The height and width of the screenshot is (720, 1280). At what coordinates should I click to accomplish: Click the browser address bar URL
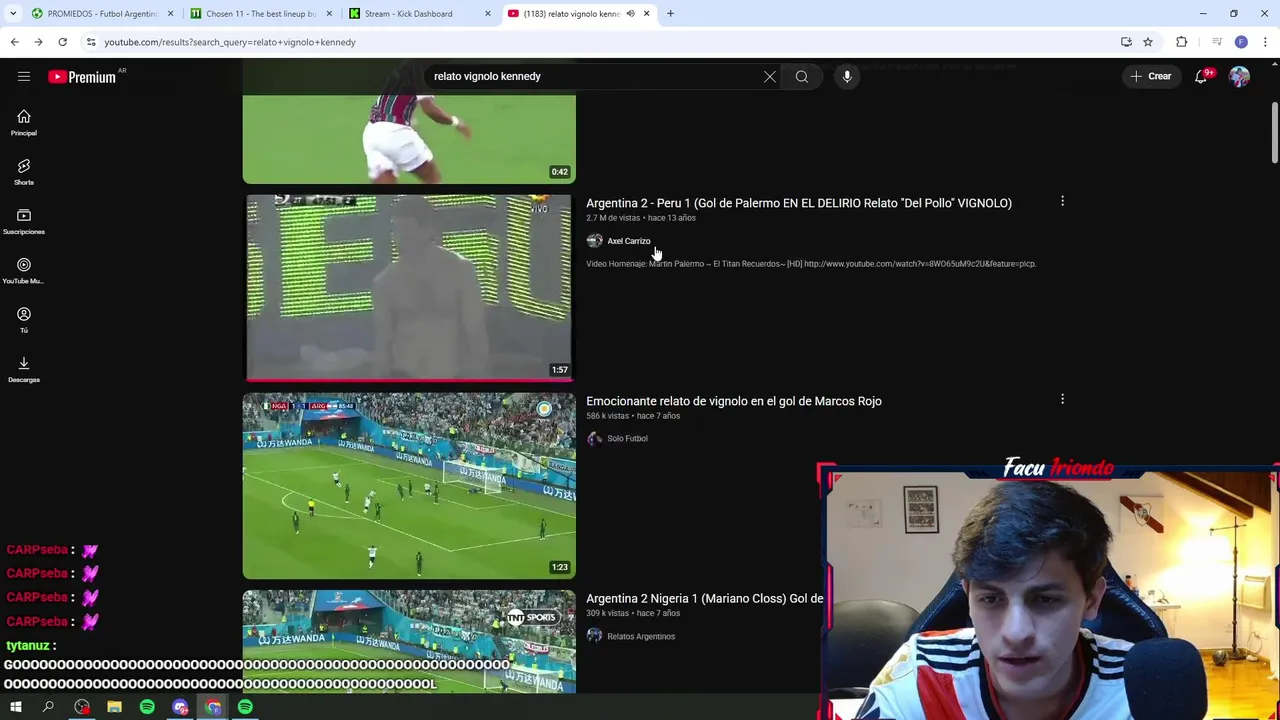(230, 42)
